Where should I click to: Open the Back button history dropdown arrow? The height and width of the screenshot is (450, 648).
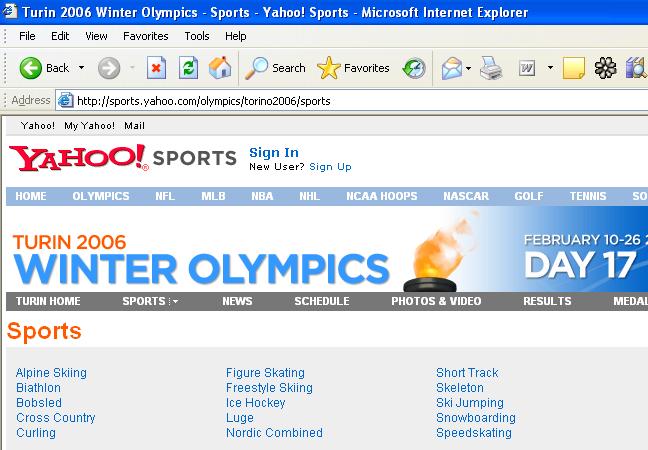81,68
